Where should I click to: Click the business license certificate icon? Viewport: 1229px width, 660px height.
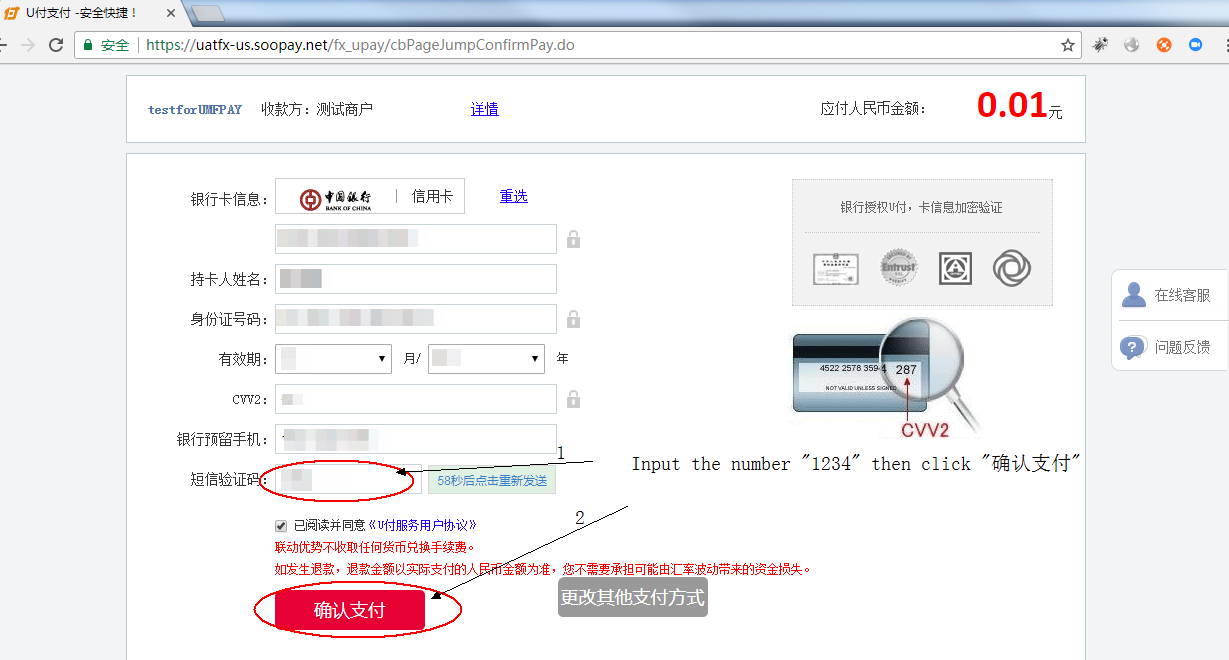click(x=836, y=267)
